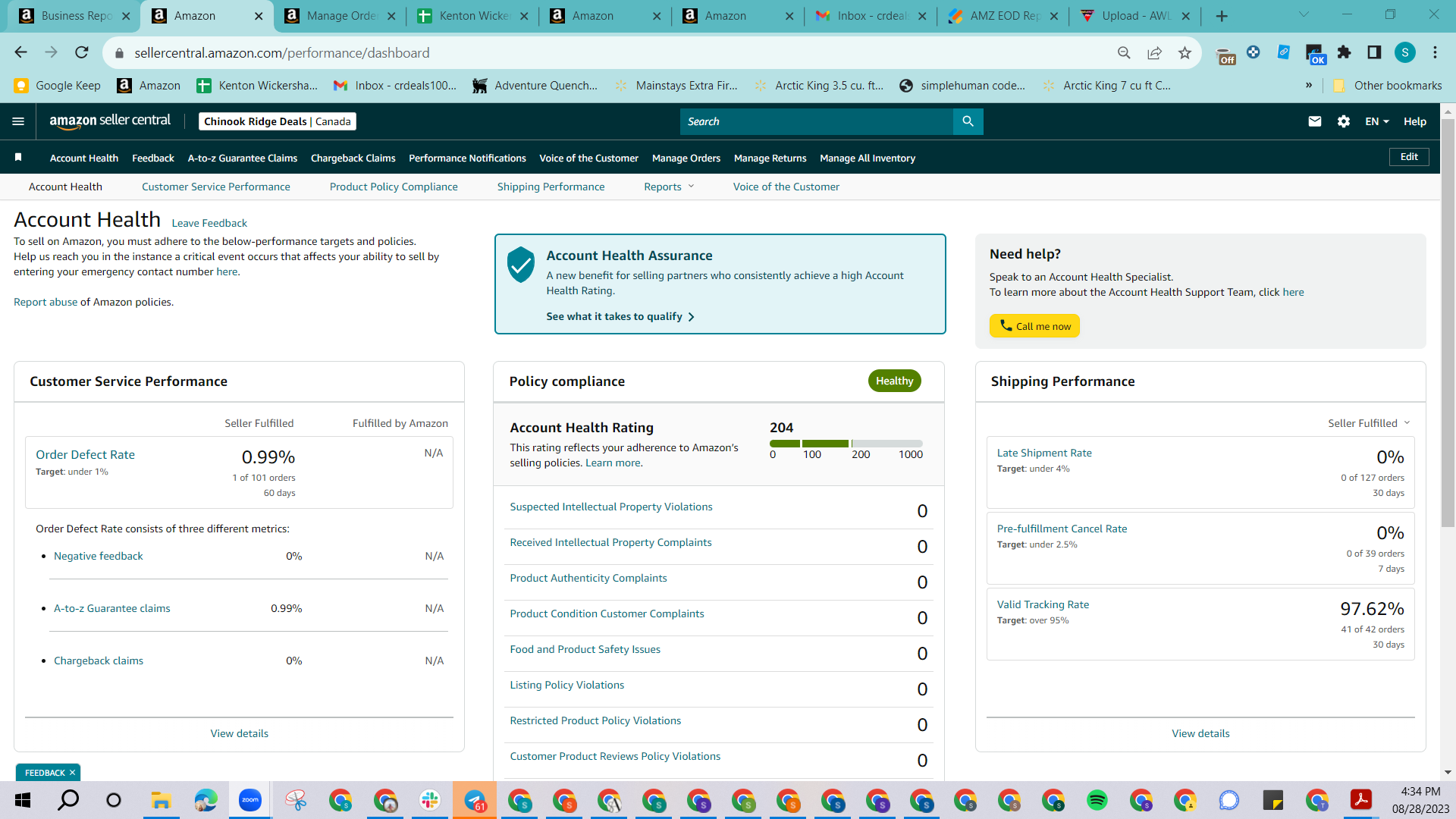Image resolution: width=1456 pixels, height=819 pixels.
Task: Open A-to-z Guarantee Claims in the top nav
Action: [x=243, y=158]
